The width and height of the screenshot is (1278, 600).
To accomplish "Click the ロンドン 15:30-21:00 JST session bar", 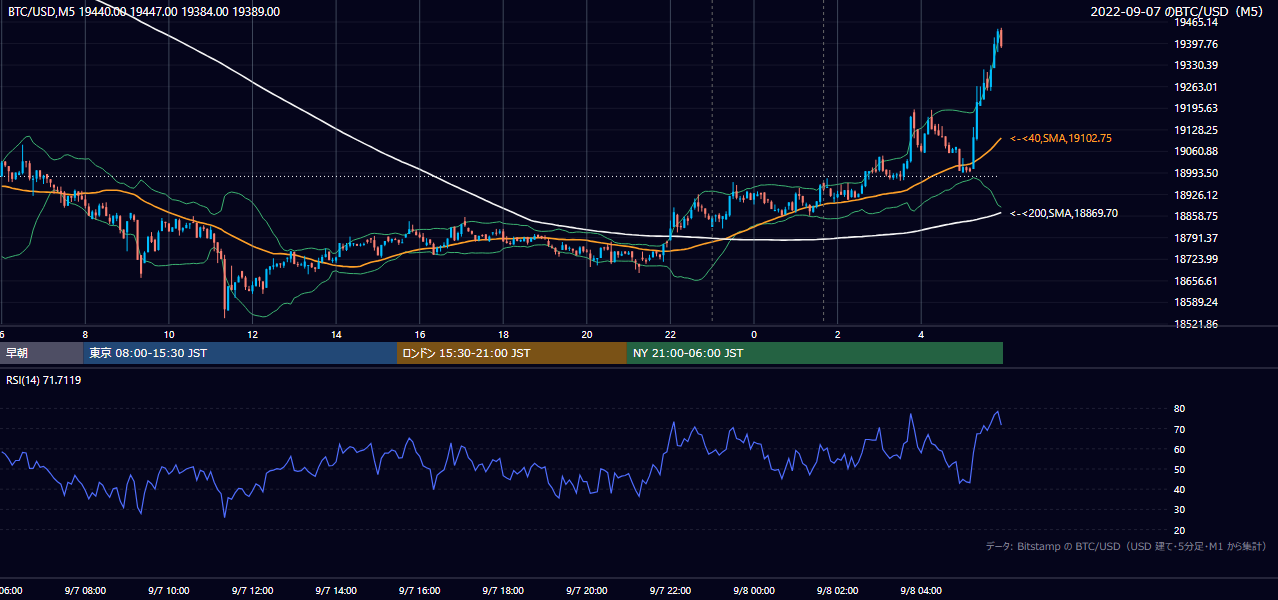I will point(512,353).
